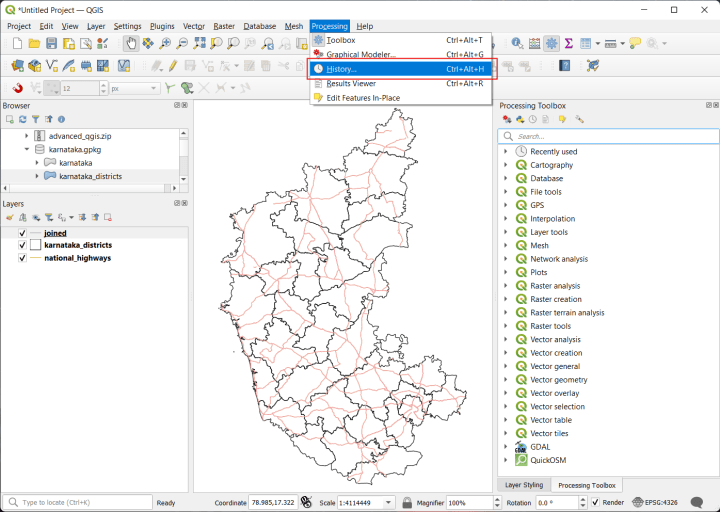Expand the Cartography algorithms group
The width and height of the screenshot is (720, 512).
(506, 165)
